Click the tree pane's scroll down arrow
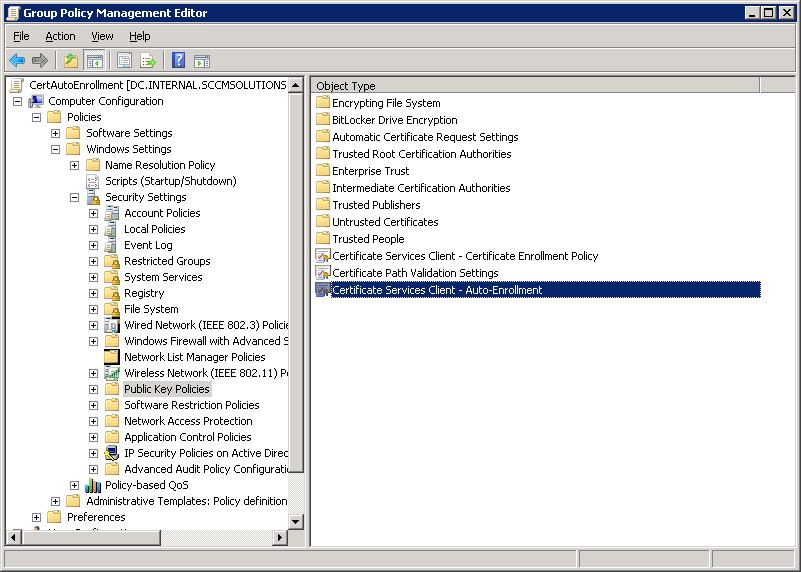801x572 pixels. tap(296, 521)
